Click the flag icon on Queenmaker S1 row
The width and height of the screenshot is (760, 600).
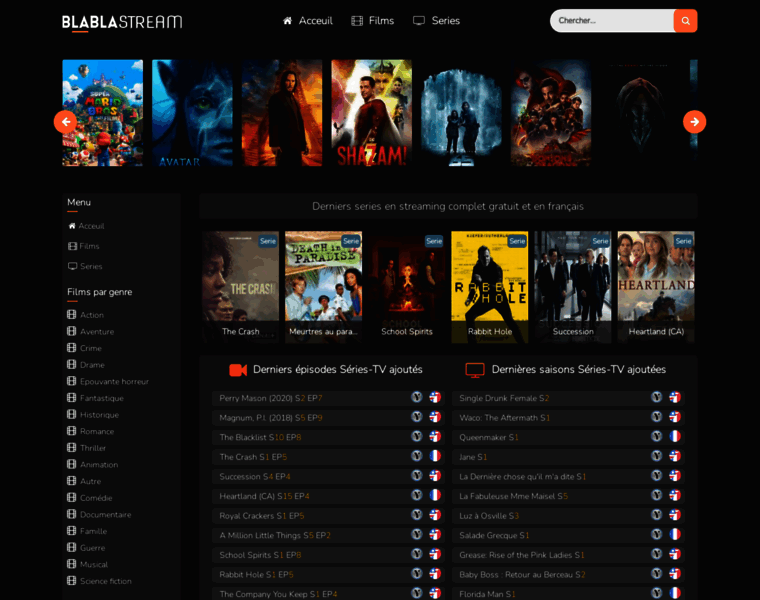click(675, 437)
